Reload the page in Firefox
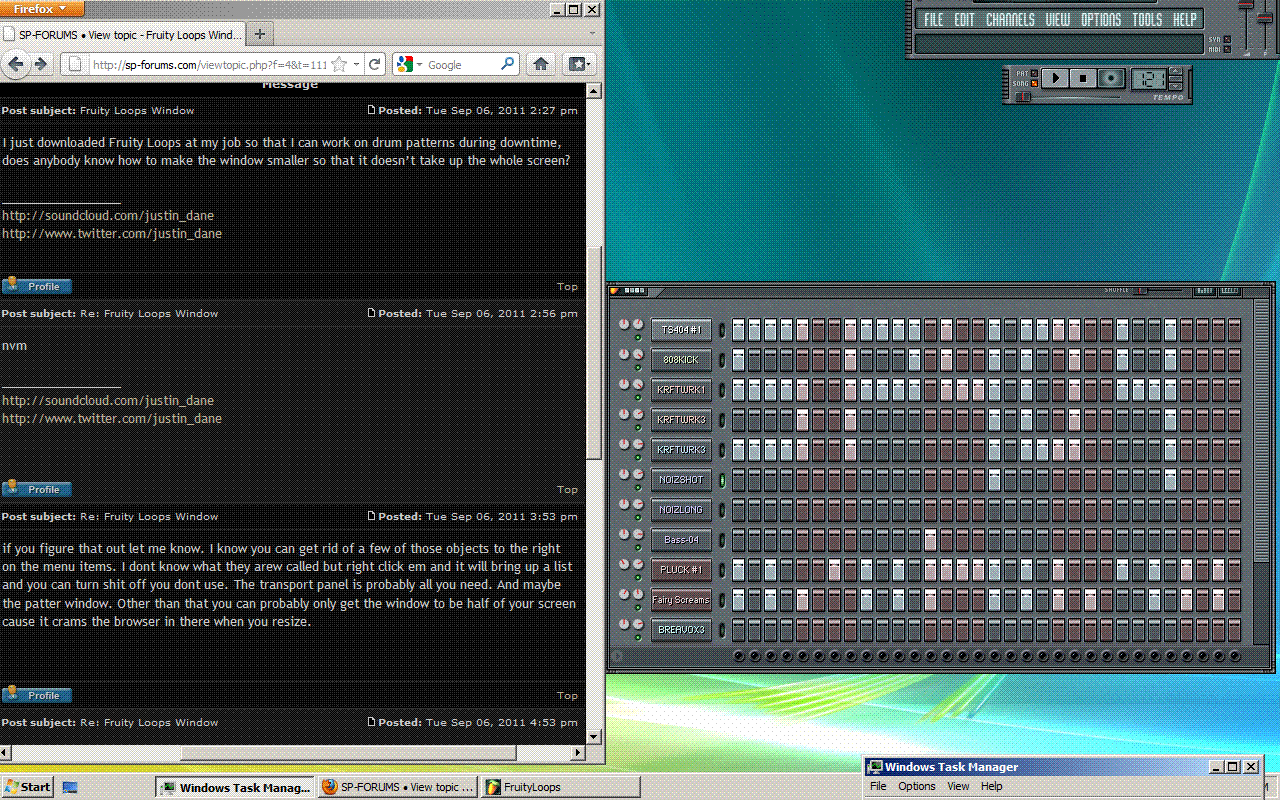The height and width of the screenshot is (800, 1280). 375,64
